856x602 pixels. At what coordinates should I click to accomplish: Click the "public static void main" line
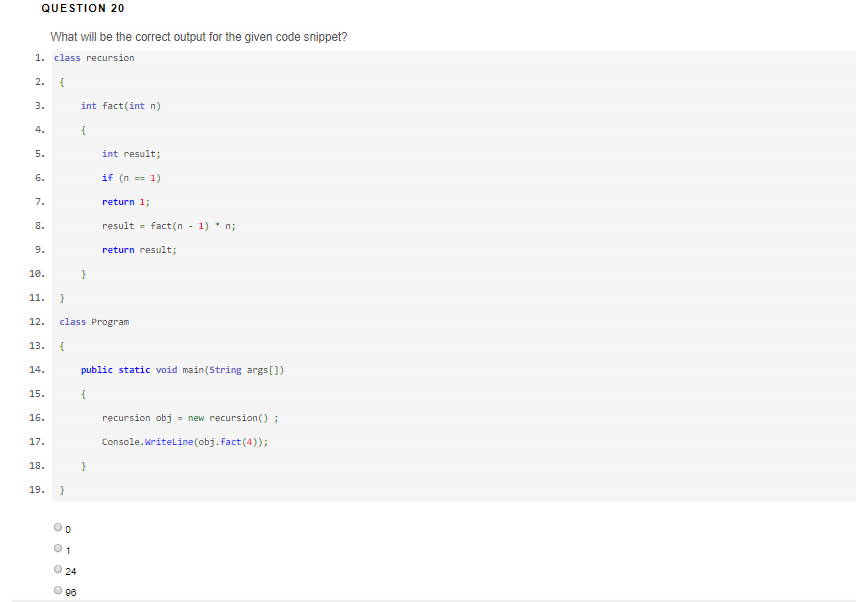tap(184, 370)
